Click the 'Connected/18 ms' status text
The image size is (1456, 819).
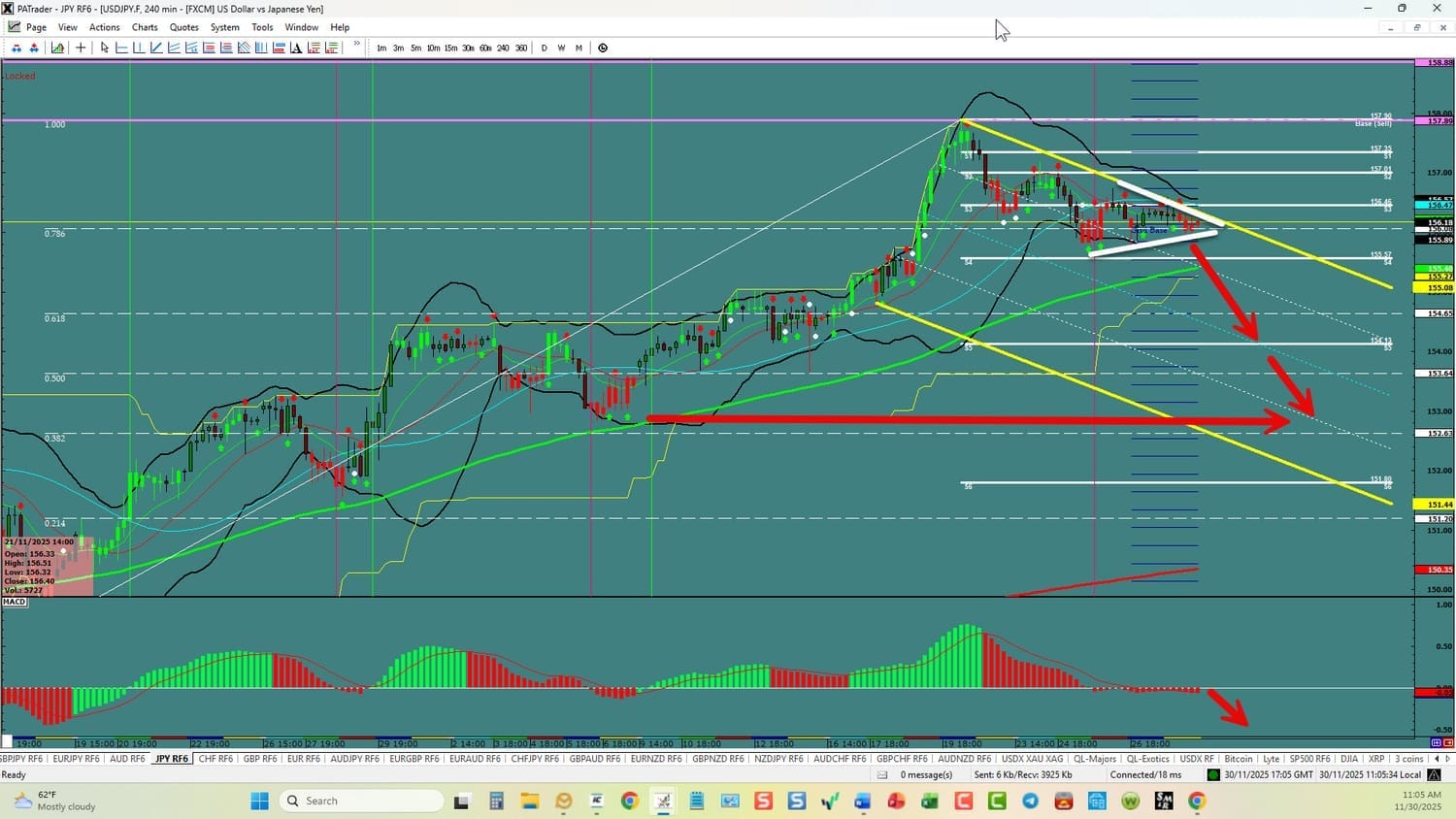1145,774
